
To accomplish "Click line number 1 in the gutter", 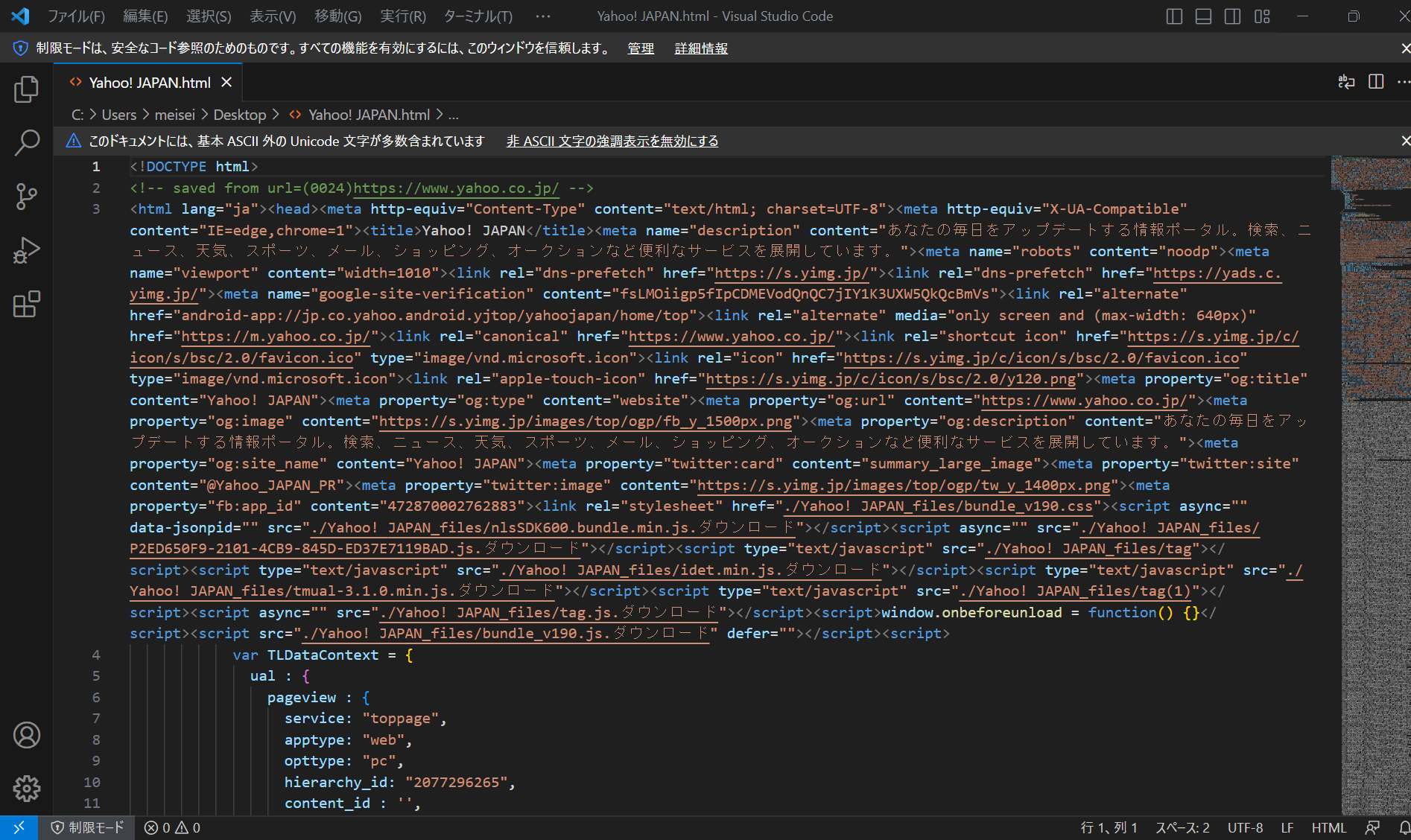I will [96, 166].
